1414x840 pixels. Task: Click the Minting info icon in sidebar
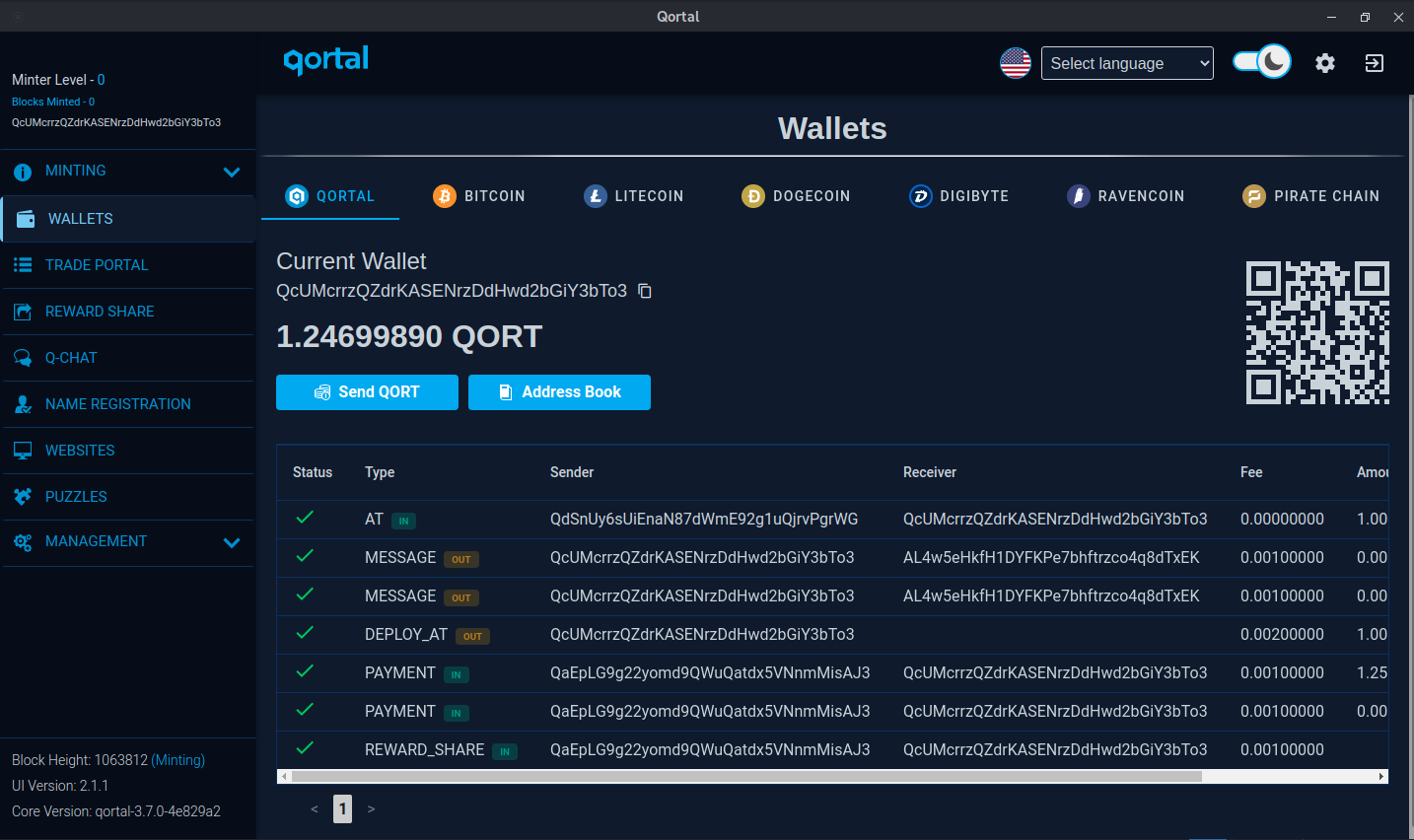coord(23,172)
